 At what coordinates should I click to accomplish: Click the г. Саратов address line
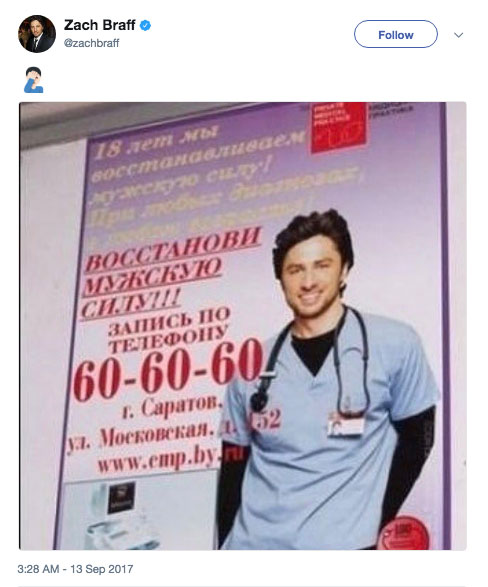pos(173,408)
